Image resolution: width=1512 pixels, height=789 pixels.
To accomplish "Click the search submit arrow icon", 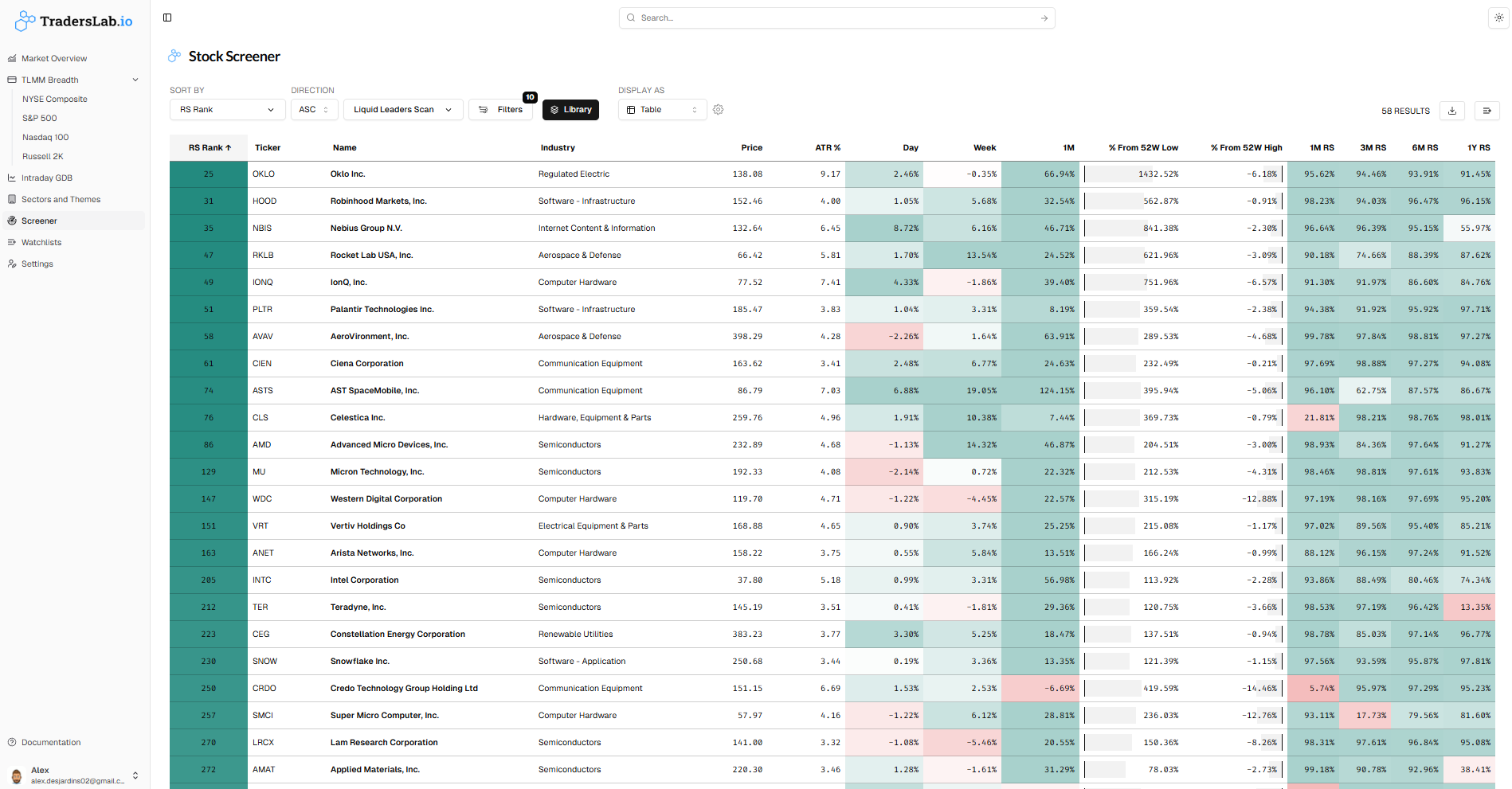I will [1044, 18].
